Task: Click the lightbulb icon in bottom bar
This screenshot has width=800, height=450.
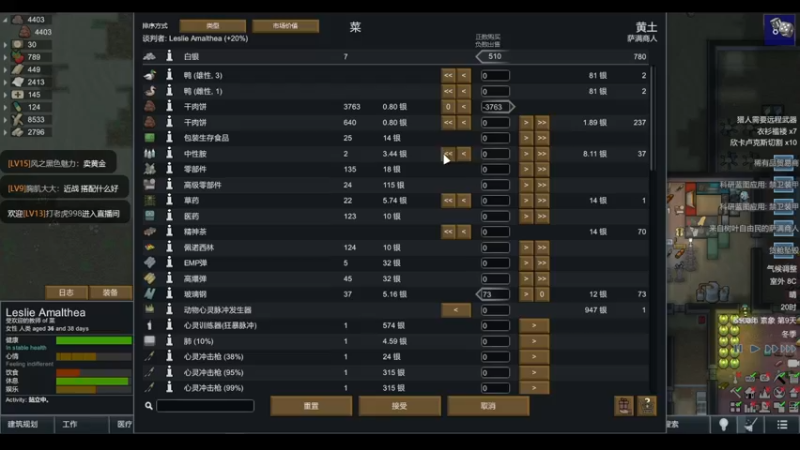Action: pos(723,424)
